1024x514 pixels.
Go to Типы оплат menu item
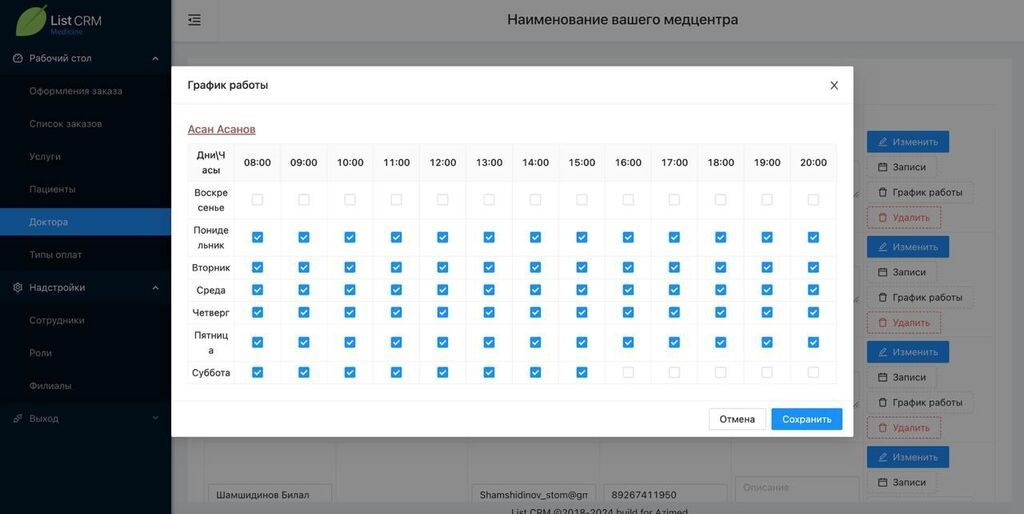pos(56,255)
